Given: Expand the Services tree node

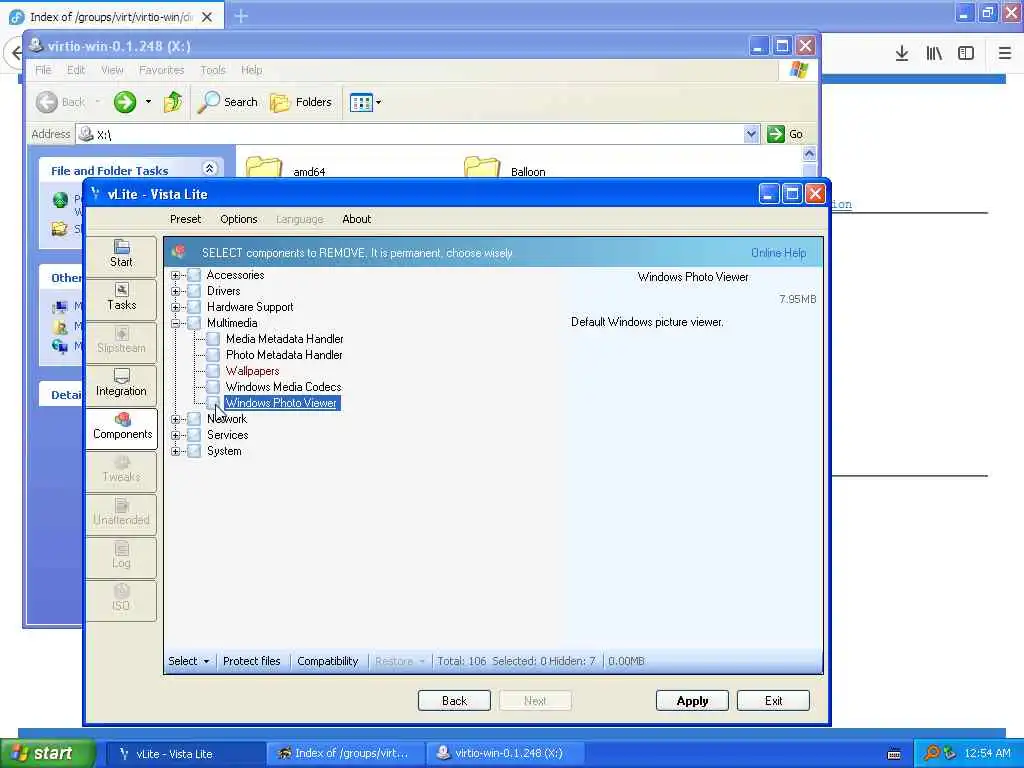Looking at the screenshot, I should click(175, 435).
